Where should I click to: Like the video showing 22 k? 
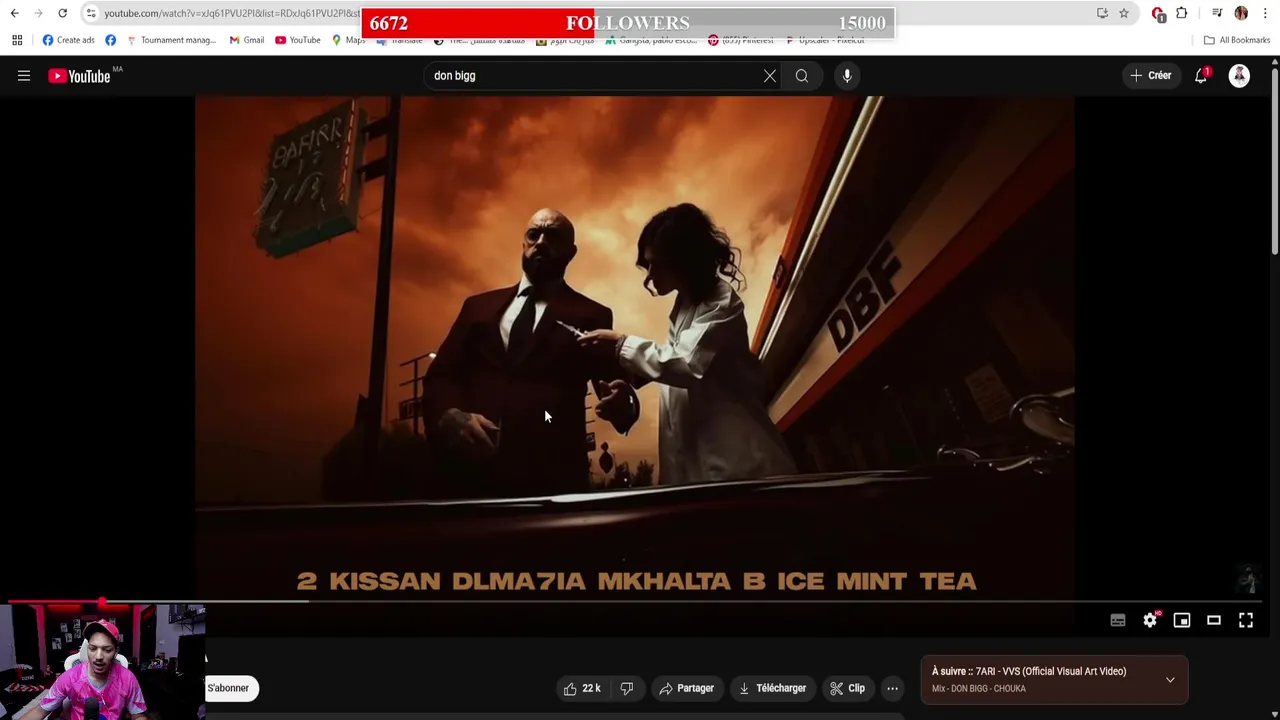582,688
